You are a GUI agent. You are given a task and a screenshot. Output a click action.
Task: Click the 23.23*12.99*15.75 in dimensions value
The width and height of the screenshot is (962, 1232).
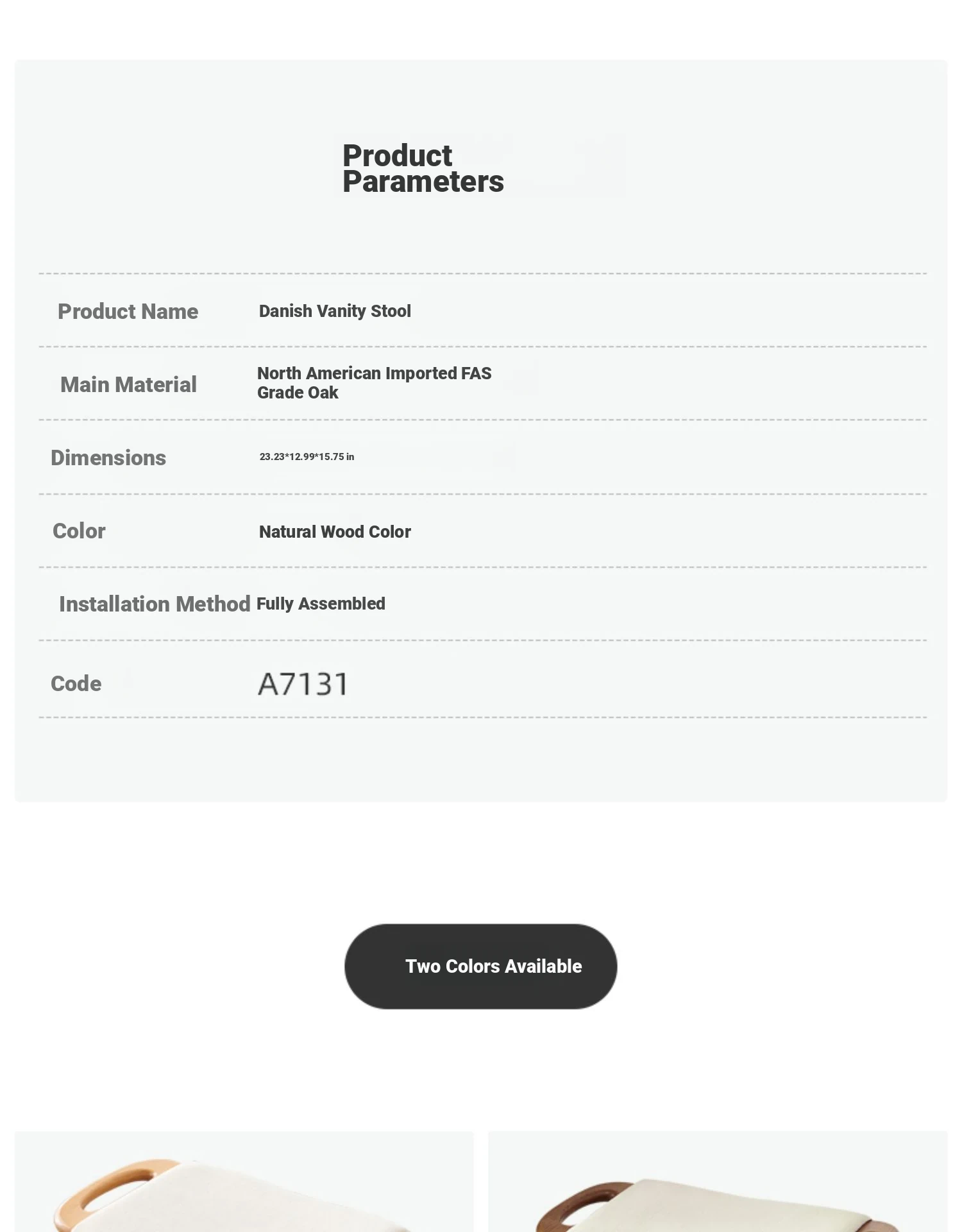307,457
